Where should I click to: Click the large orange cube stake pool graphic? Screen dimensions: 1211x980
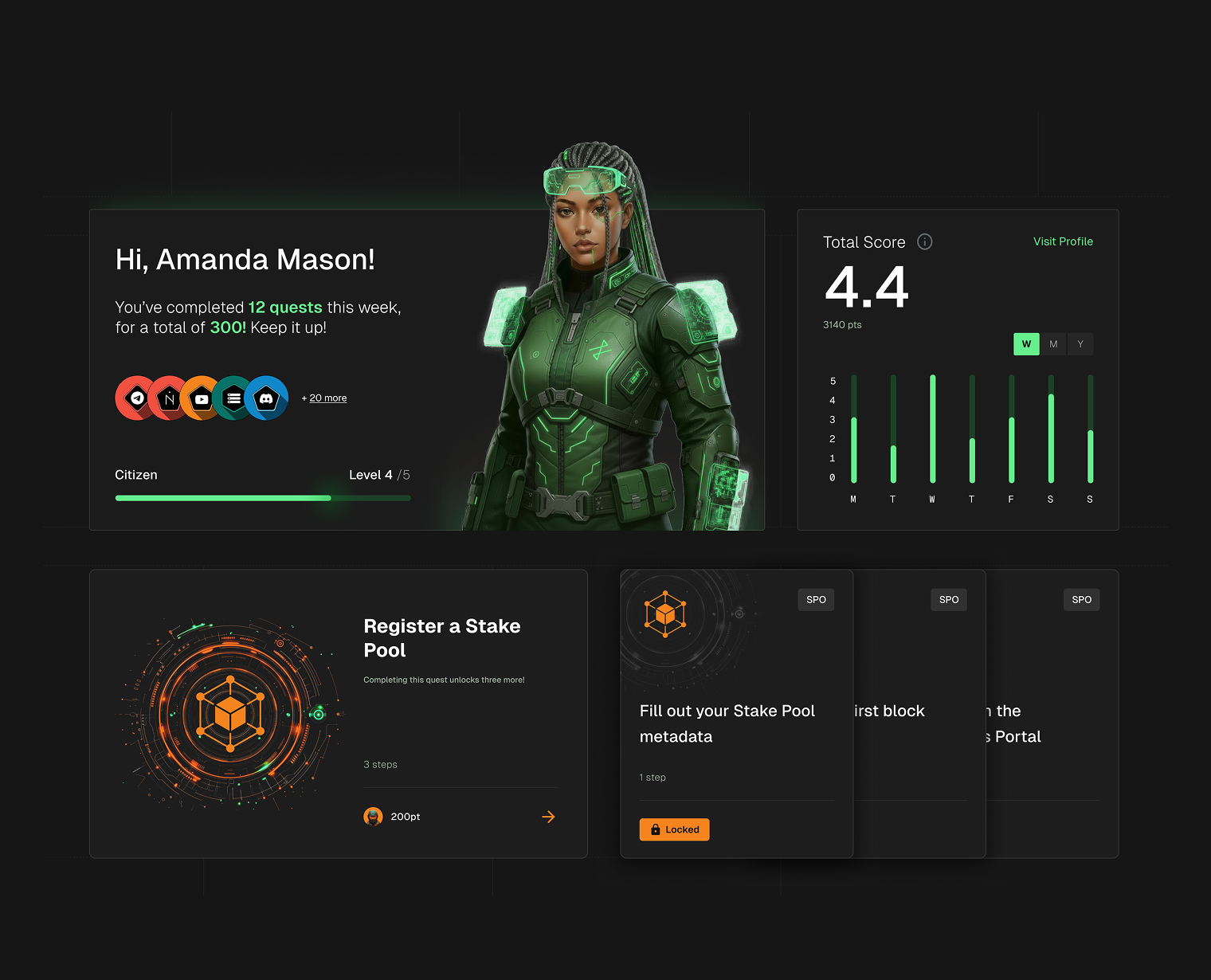230,714
